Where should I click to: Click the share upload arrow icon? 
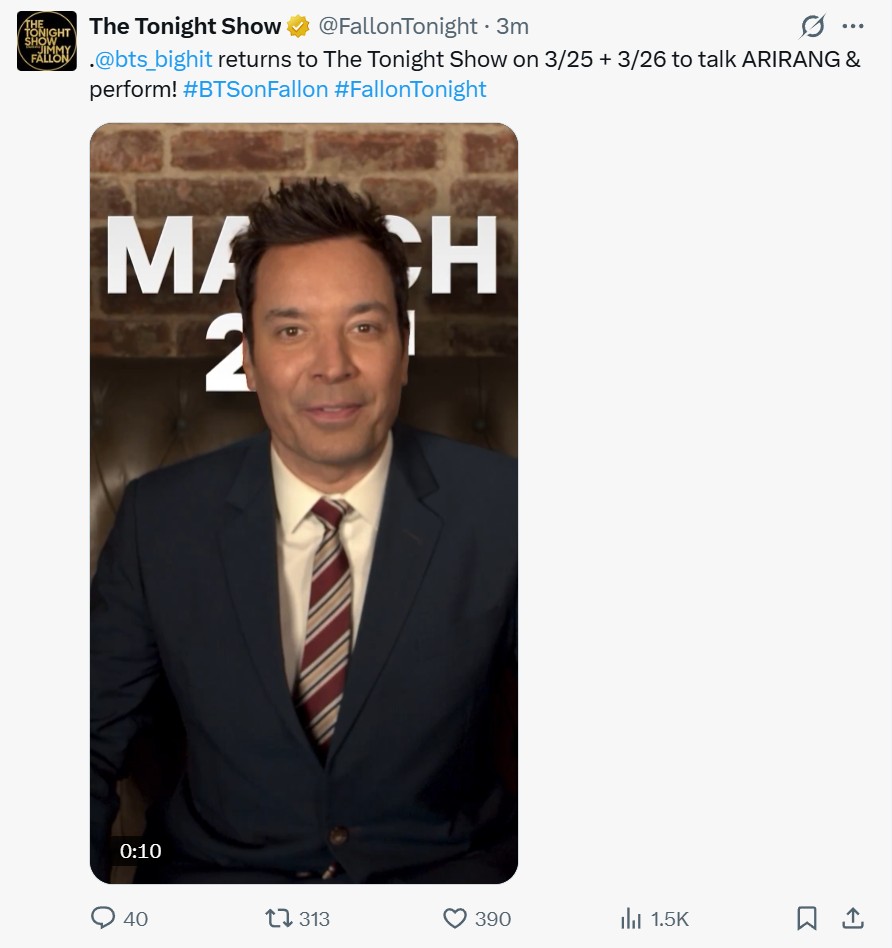pos(853,918)
